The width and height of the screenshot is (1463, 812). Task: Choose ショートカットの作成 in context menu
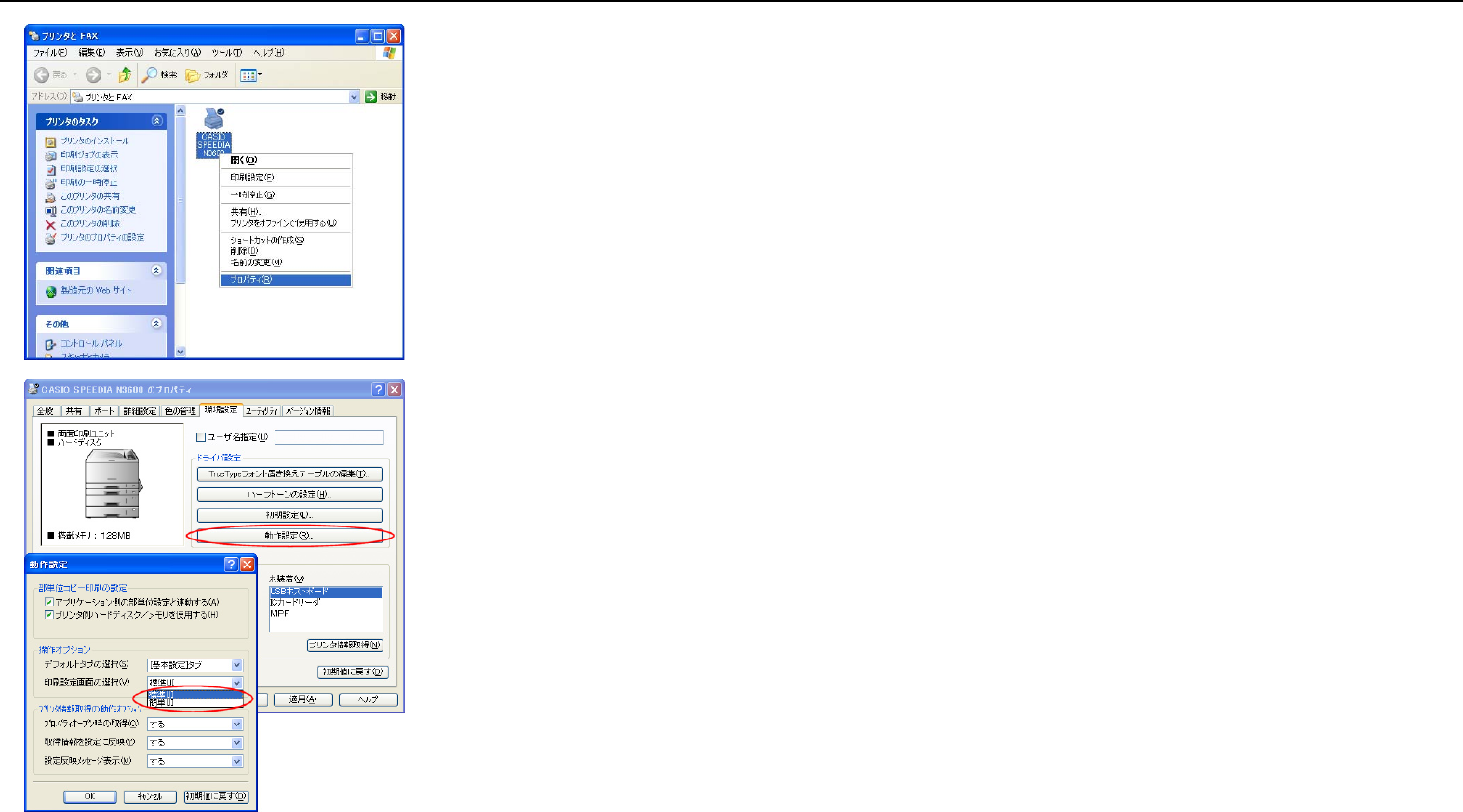click(286, 240)
